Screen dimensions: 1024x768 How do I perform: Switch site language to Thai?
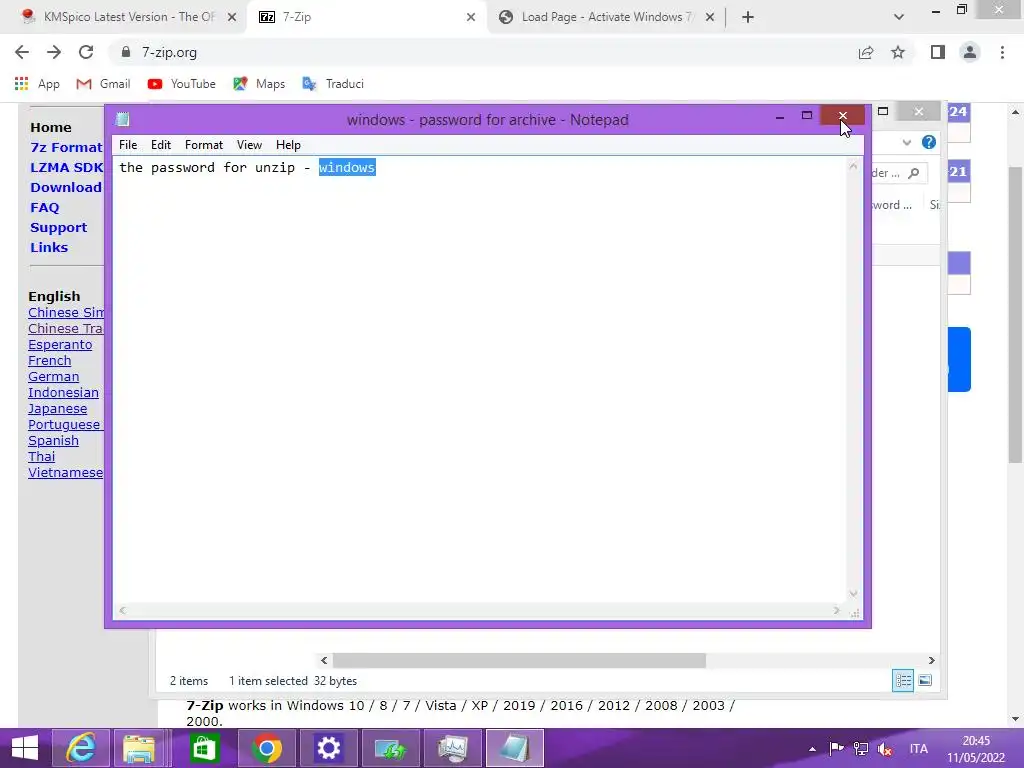pos(41,456)
